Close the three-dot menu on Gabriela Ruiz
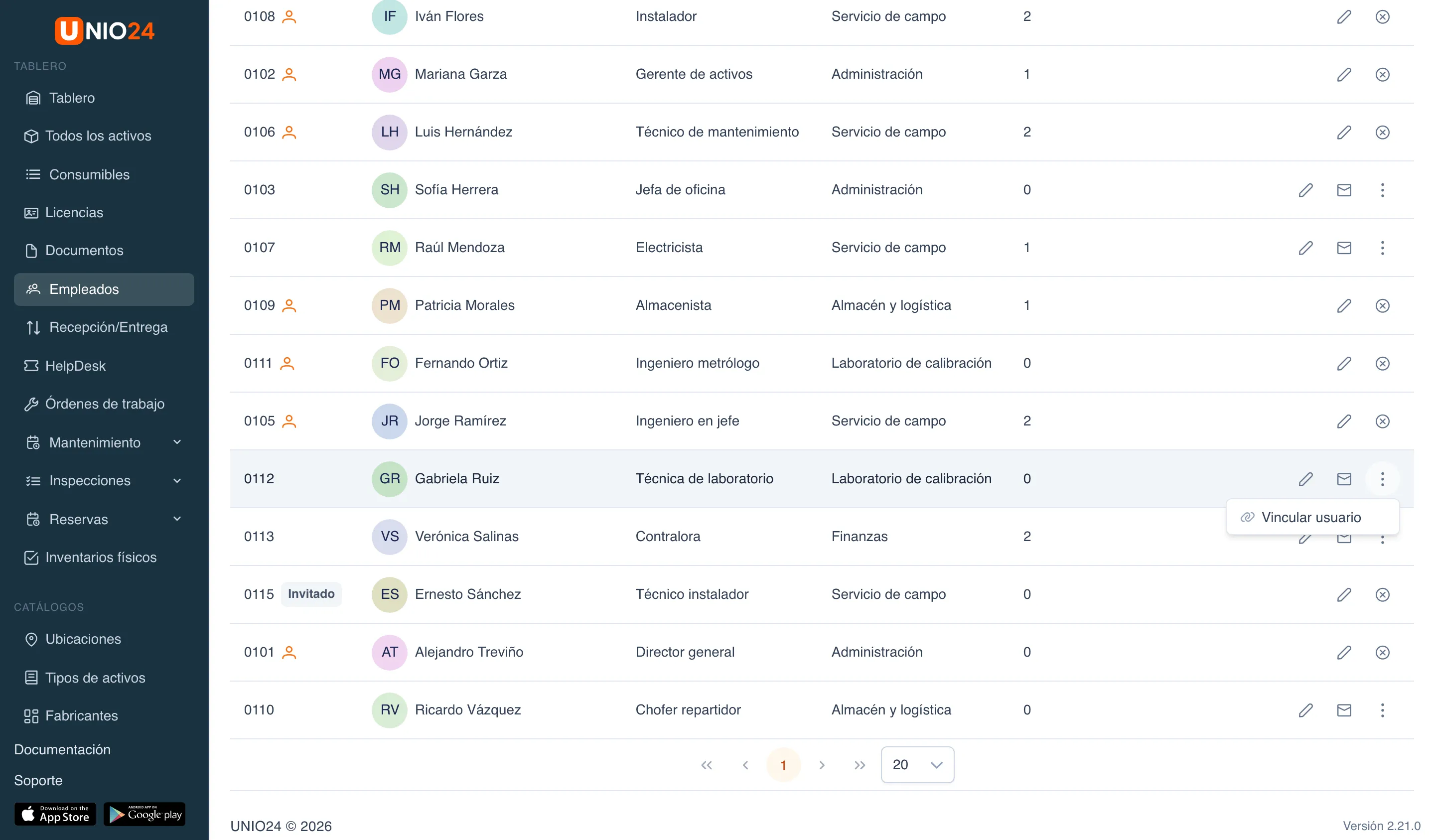1435x840 pixels. coord(1382,479)
